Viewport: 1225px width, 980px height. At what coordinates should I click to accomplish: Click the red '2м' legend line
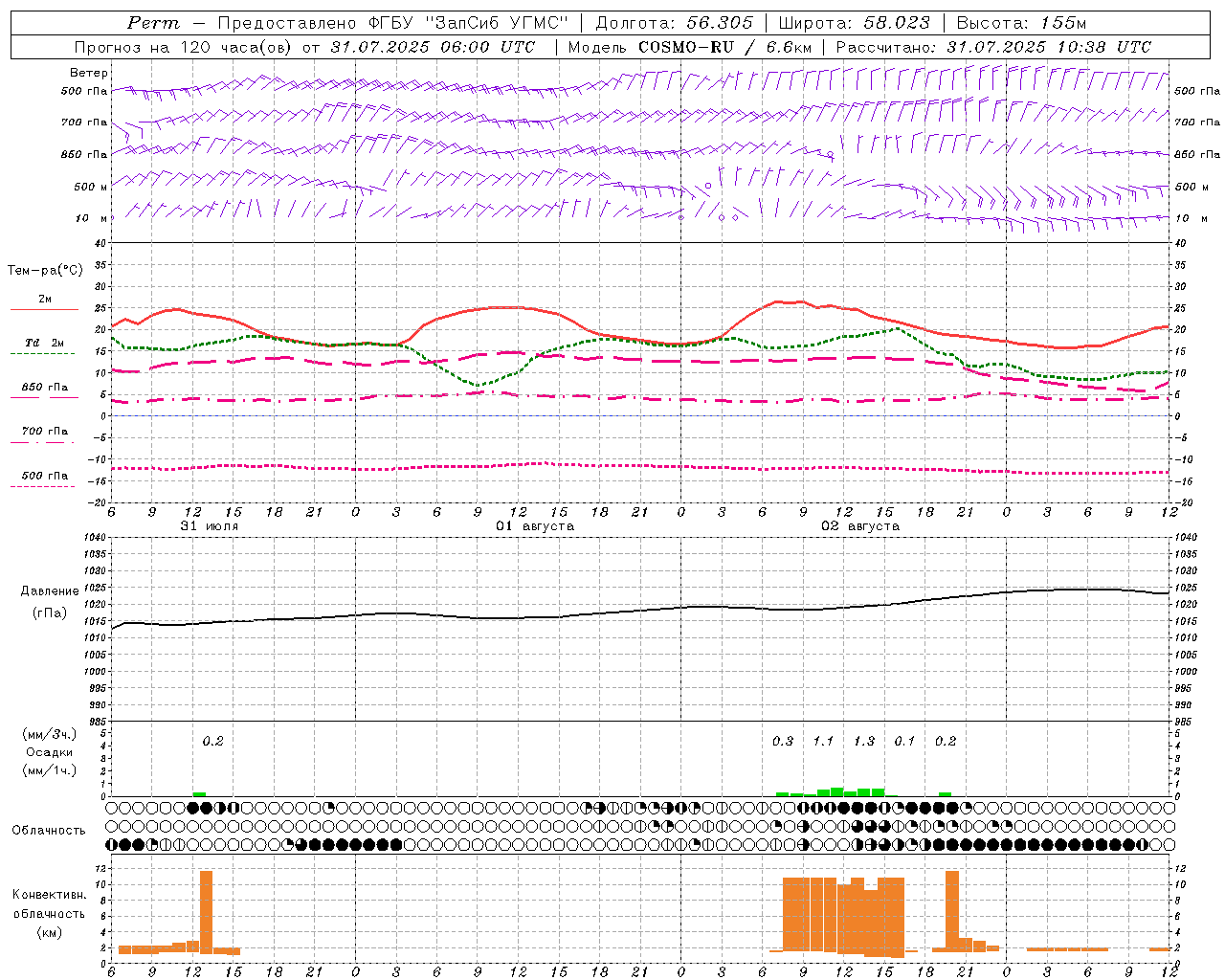click(44, 309)
